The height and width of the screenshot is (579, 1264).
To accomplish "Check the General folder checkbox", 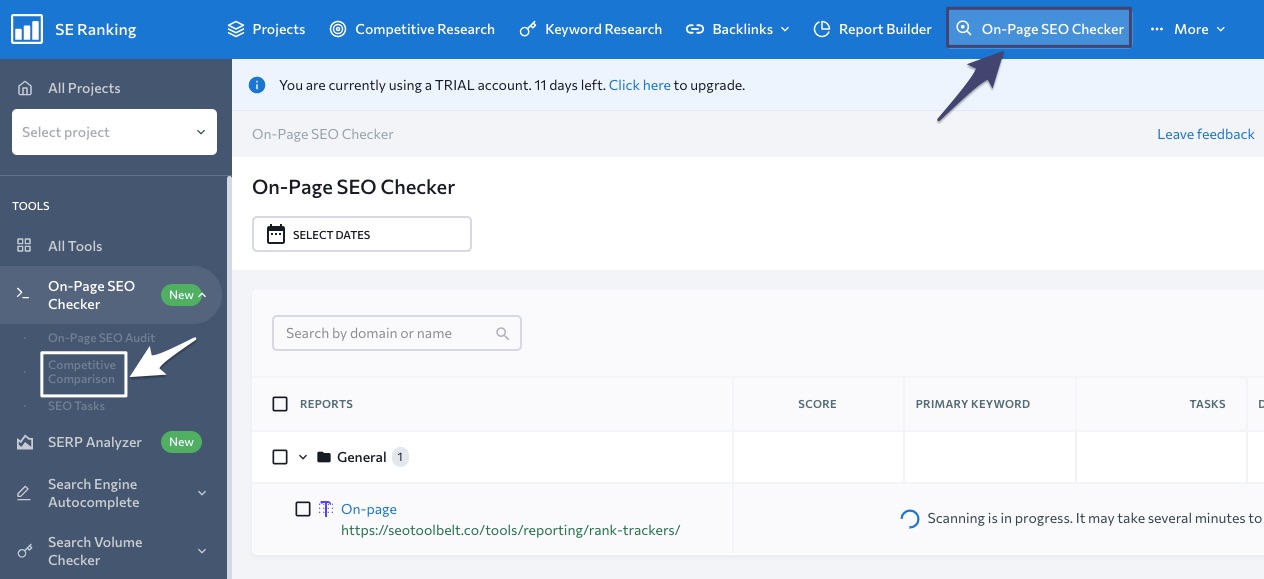I will [x=280, y=457].
